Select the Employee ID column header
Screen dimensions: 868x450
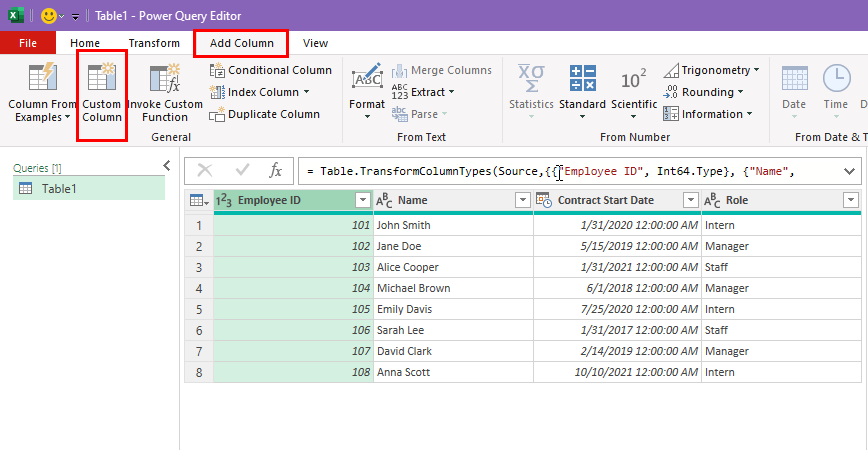pos(293,200)
